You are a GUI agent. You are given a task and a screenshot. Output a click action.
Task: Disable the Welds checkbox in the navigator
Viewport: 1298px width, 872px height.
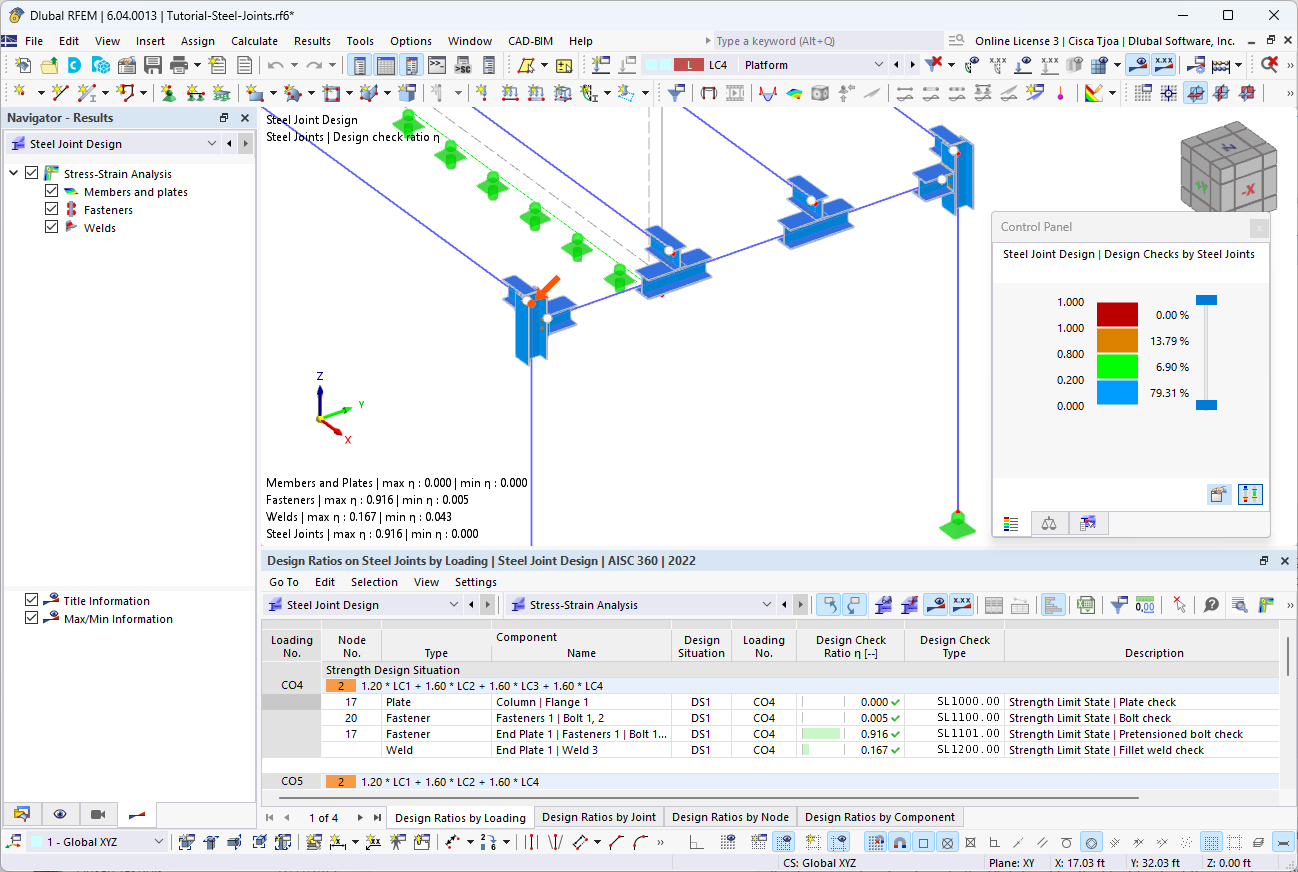(x=51, y=227)
